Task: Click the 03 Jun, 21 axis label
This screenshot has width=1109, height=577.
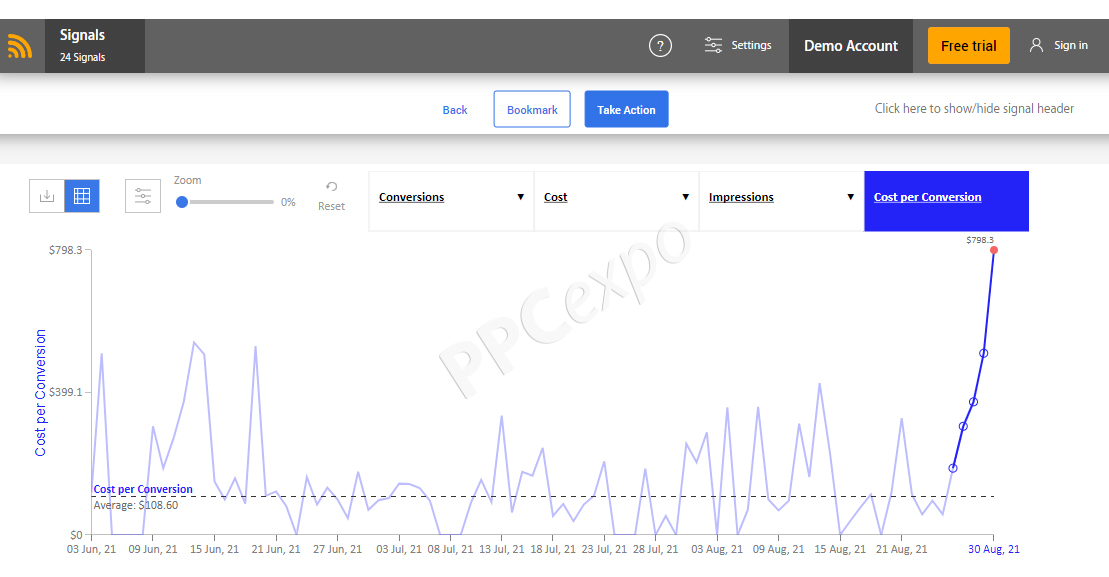Action: (x=91, y=549)
